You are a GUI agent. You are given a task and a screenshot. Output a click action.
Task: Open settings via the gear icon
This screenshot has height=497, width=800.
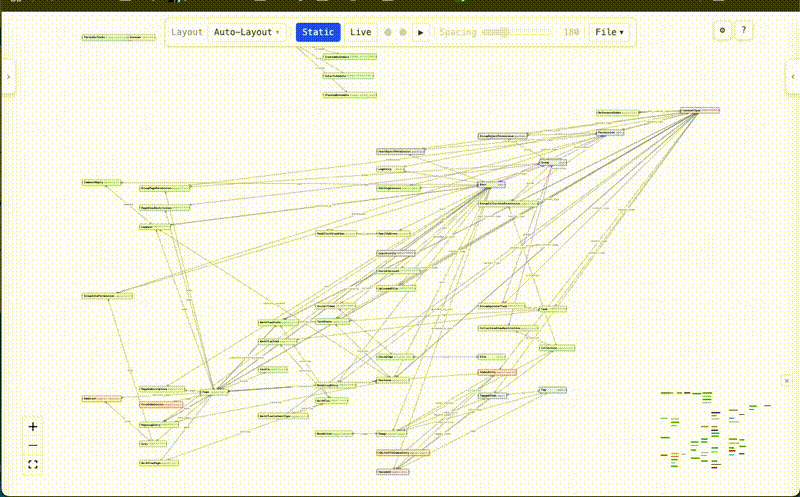723,31
